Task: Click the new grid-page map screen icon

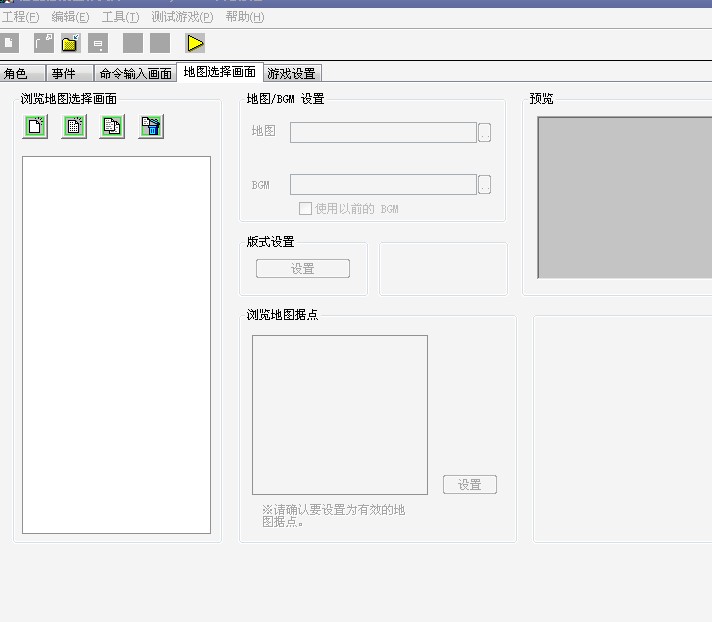Action: 74,126
